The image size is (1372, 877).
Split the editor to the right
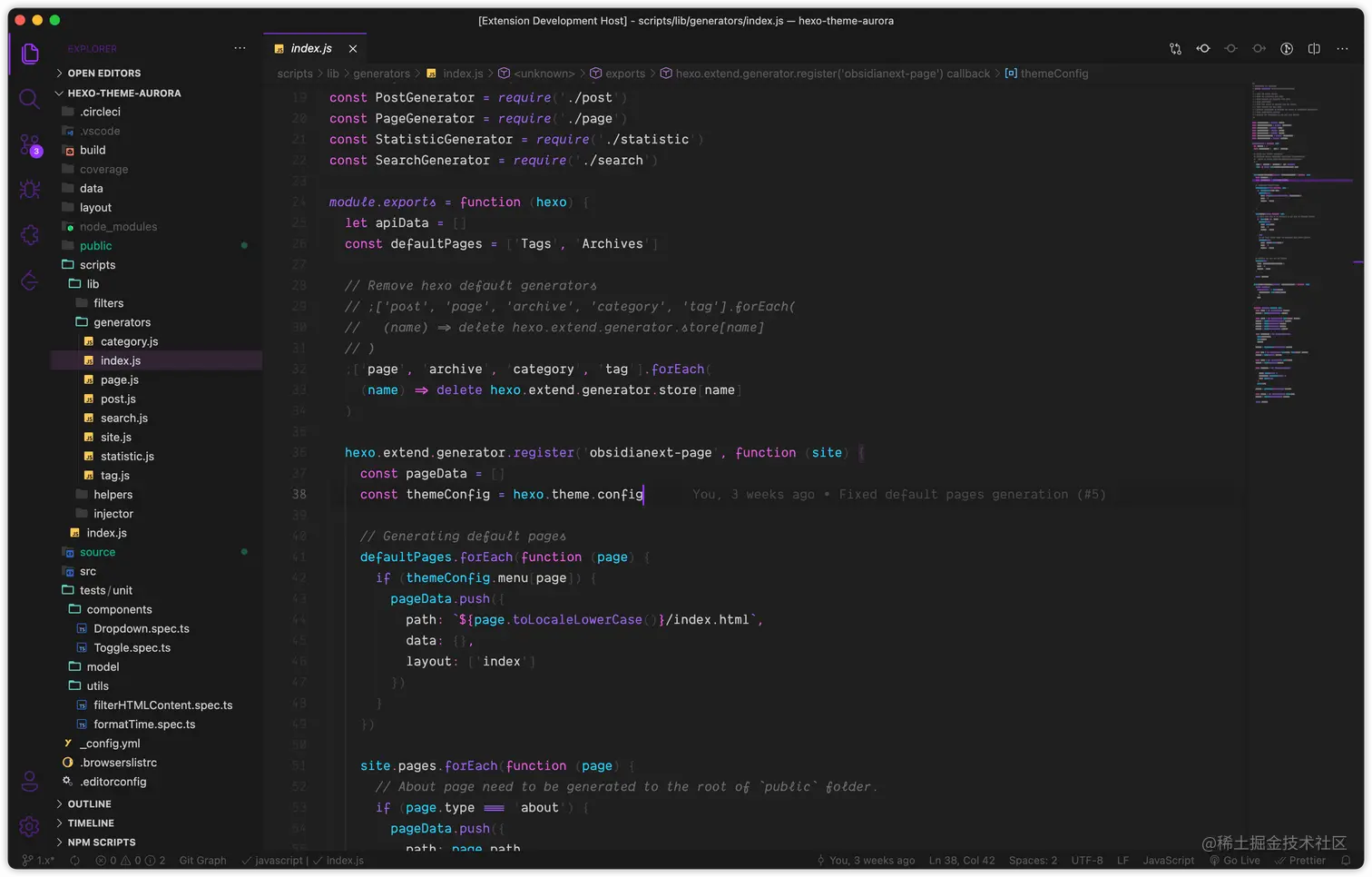point(1314,49)
